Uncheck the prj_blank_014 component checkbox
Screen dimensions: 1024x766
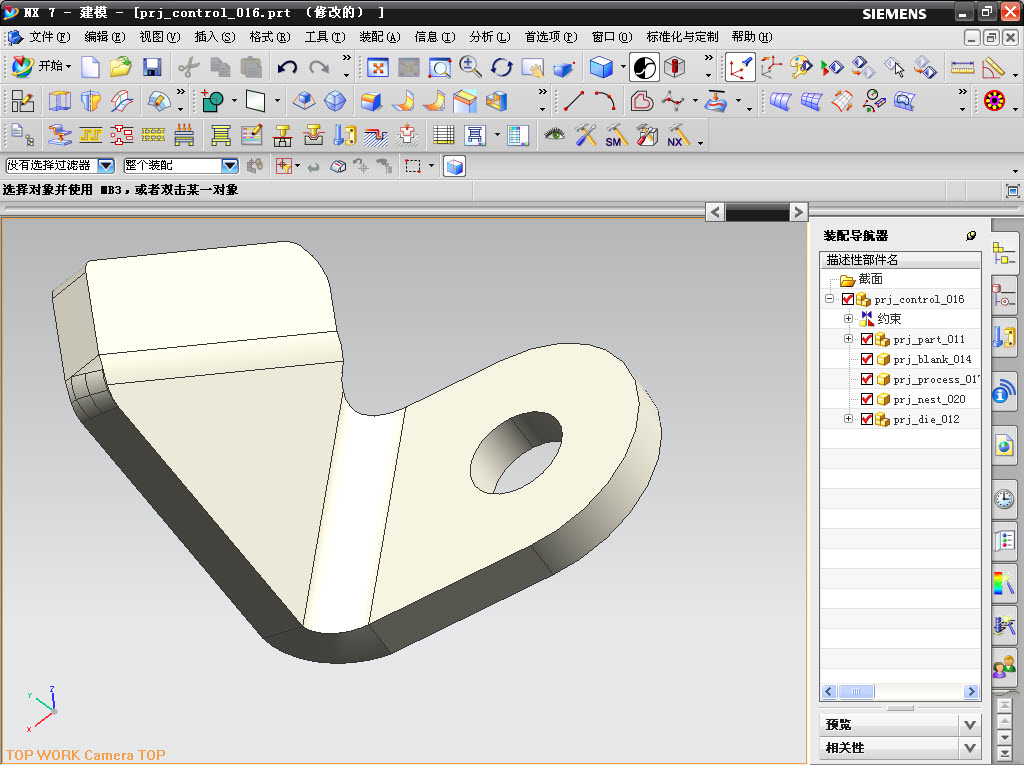pyautogui.click(x=867, y=359)
